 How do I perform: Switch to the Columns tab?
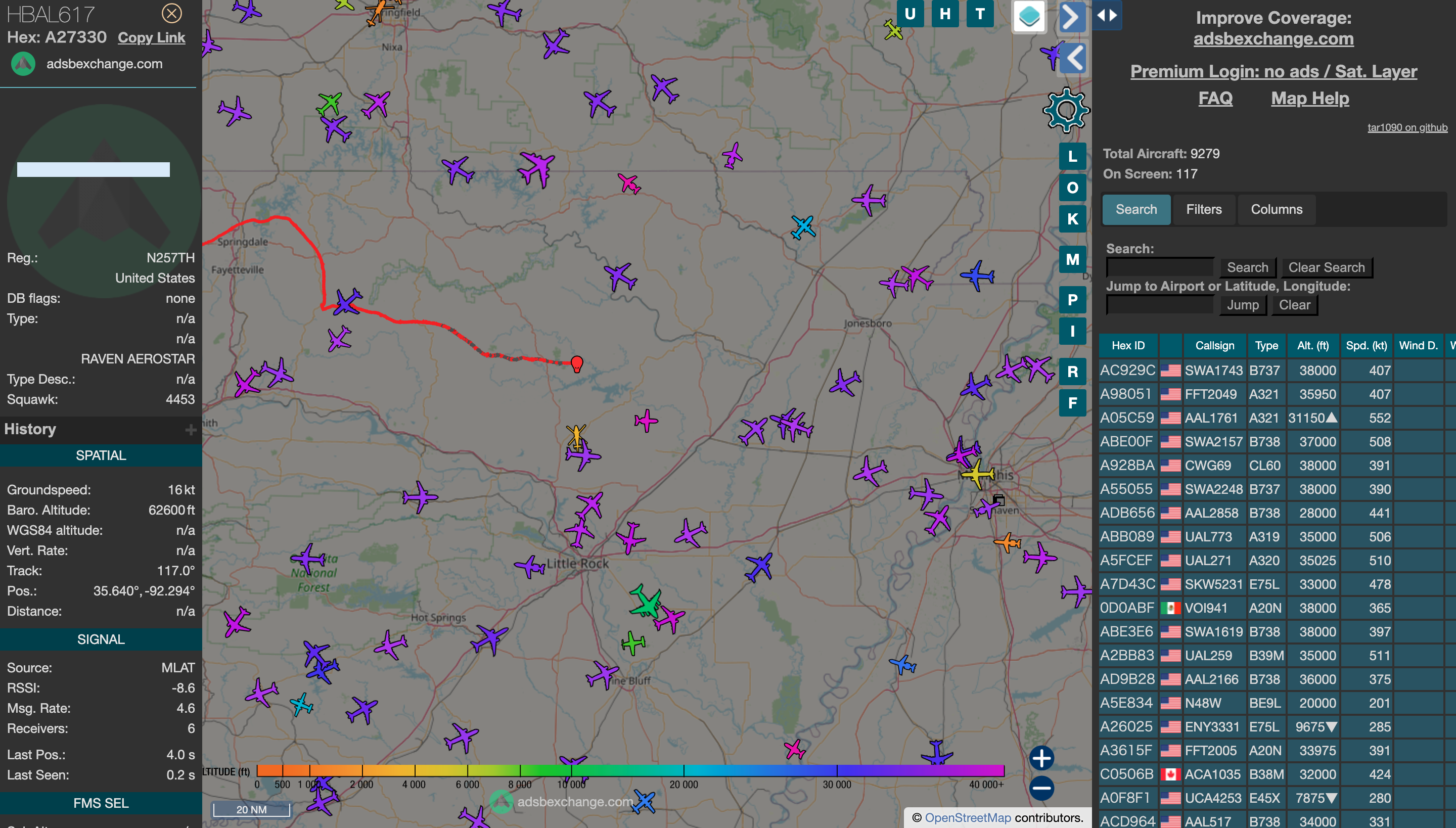pos(1276,209)
